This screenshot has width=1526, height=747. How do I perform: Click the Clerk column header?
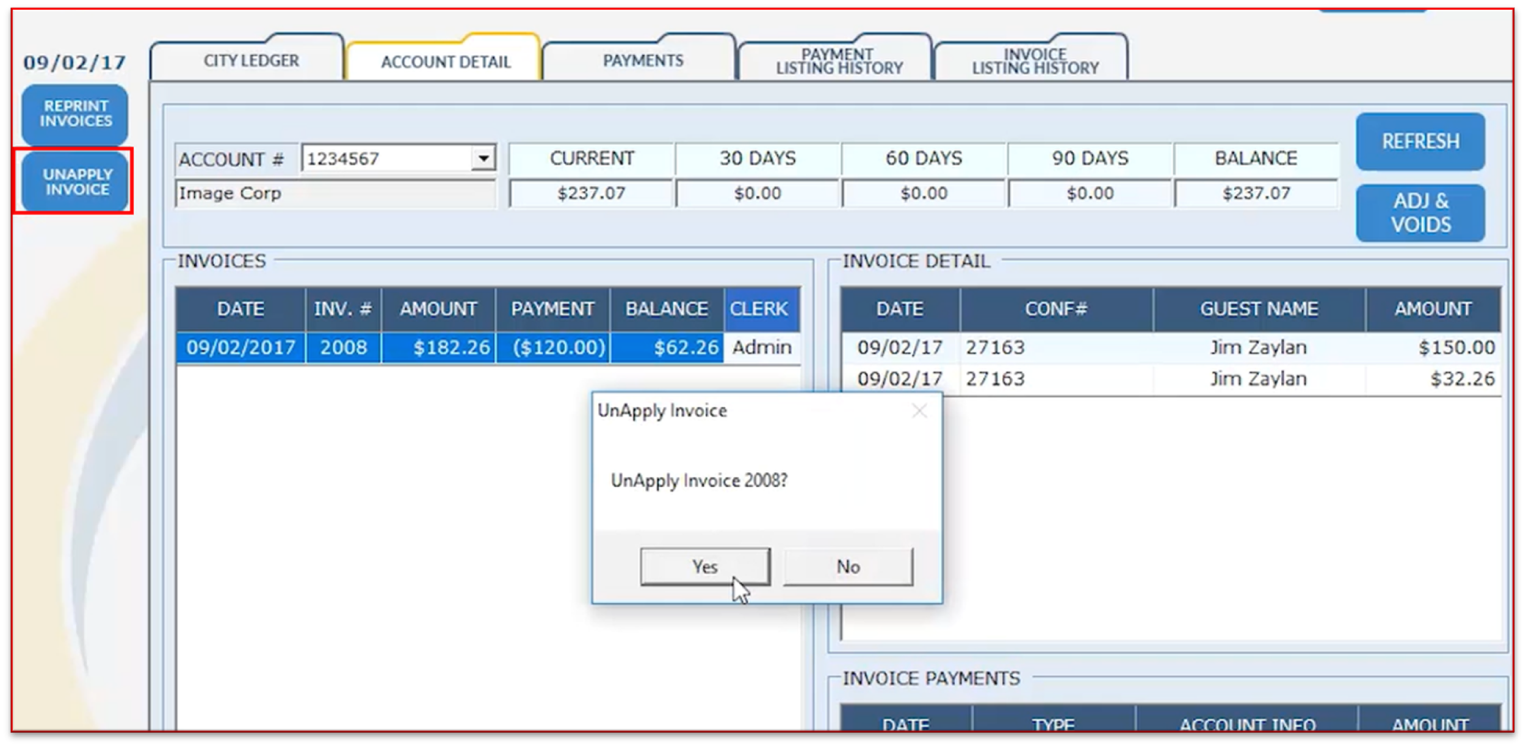coord(761,310)
